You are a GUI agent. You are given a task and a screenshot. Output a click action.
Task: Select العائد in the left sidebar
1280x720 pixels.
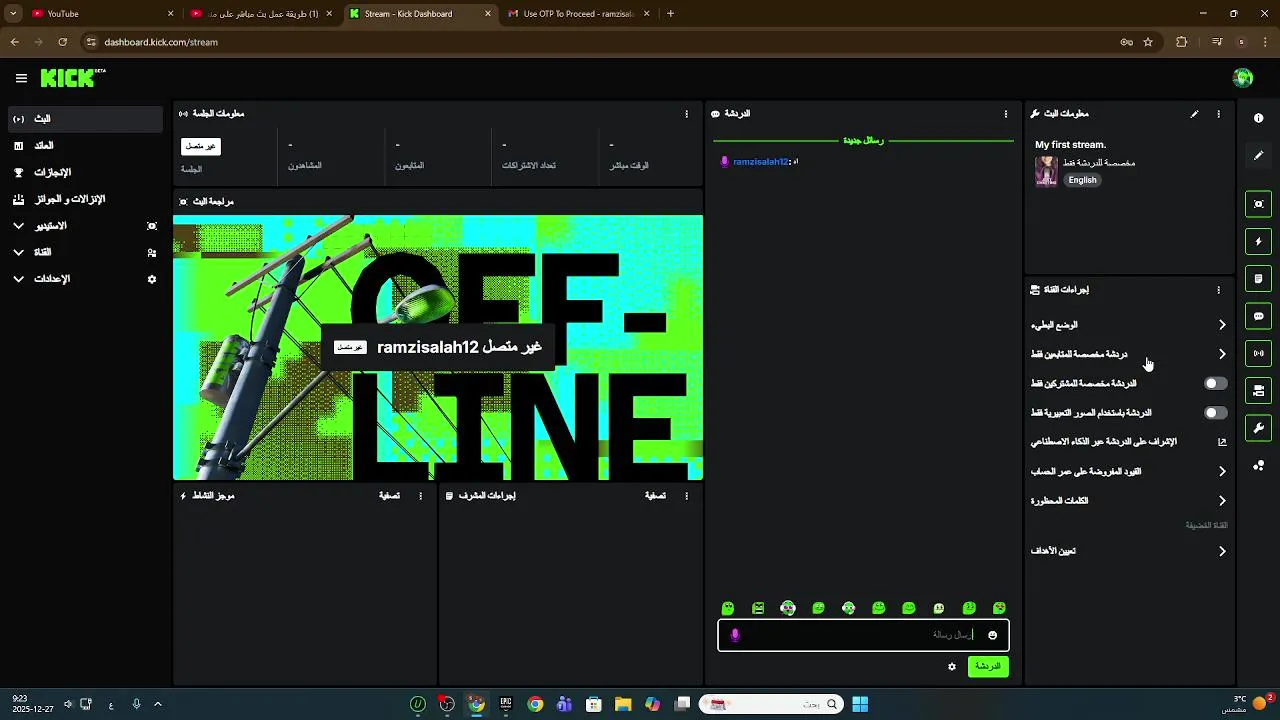[x=84, y=146]
